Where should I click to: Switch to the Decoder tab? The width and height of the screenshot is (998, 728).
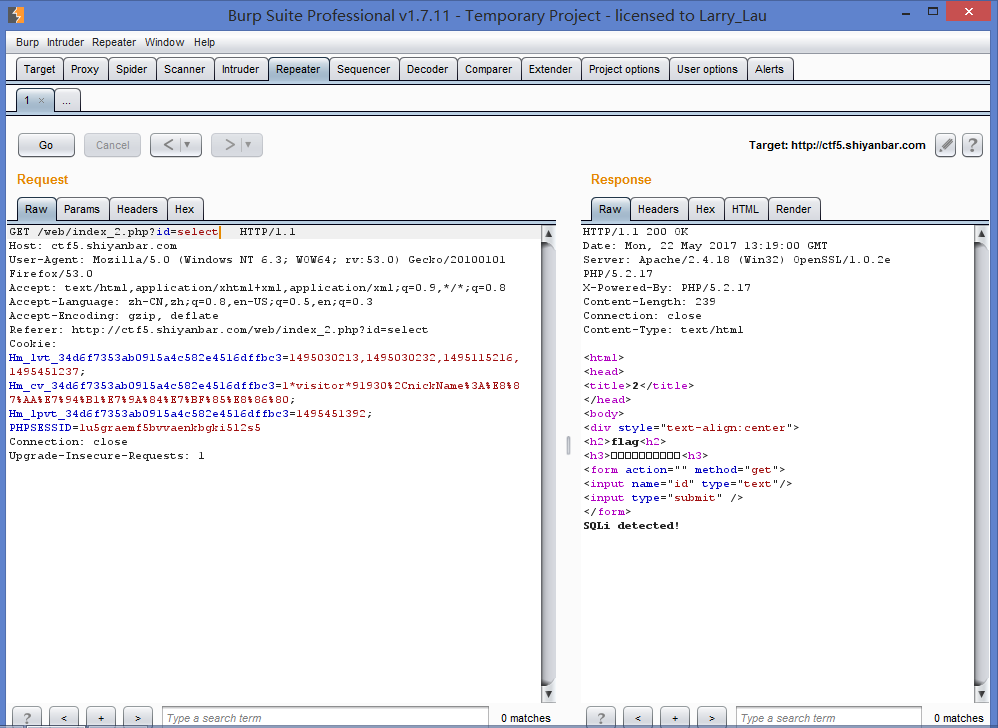[x=427, y=69]
